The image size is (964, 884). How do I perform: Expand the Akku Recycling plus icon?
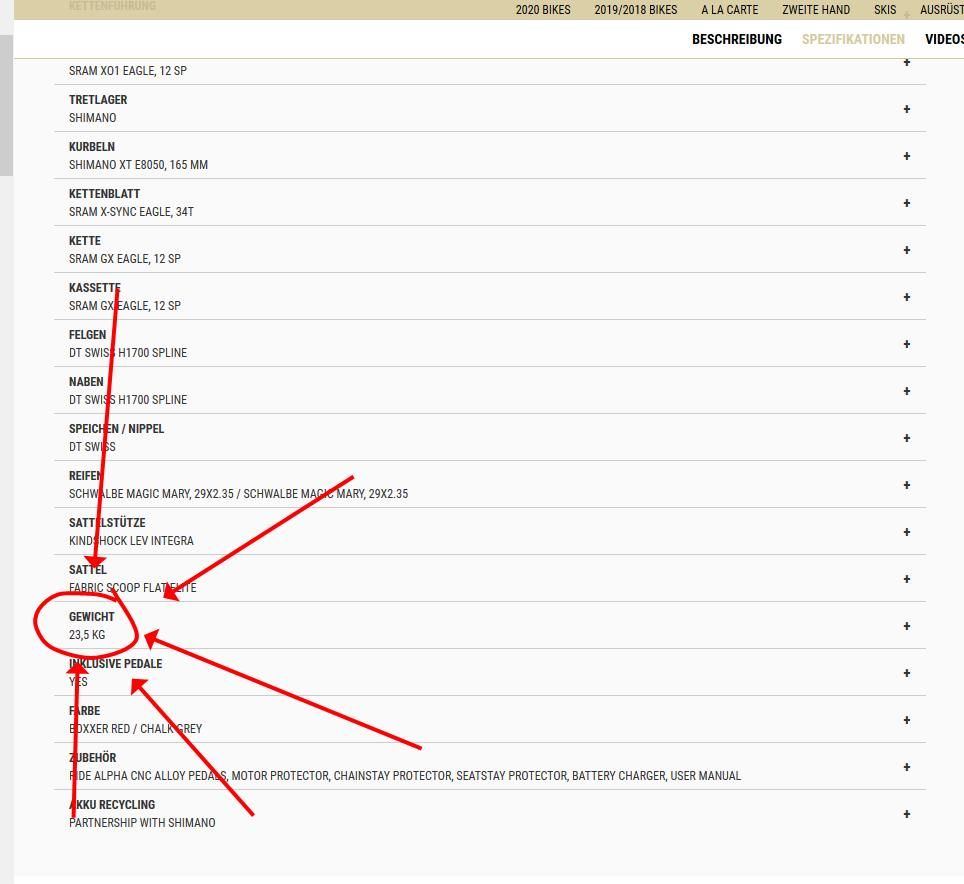pos(906,815)
